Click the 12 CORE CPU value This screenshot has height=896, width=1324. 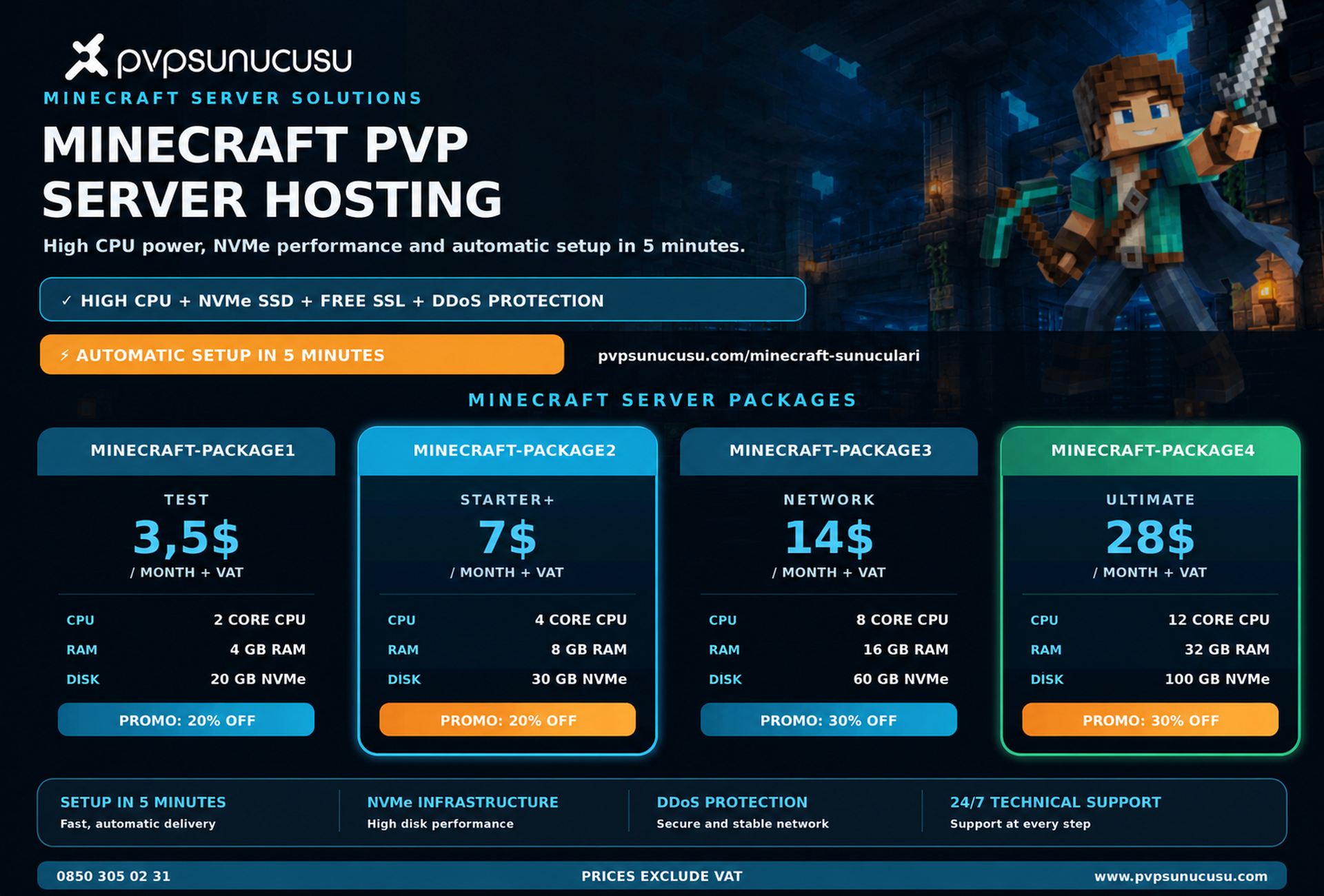1218,620
